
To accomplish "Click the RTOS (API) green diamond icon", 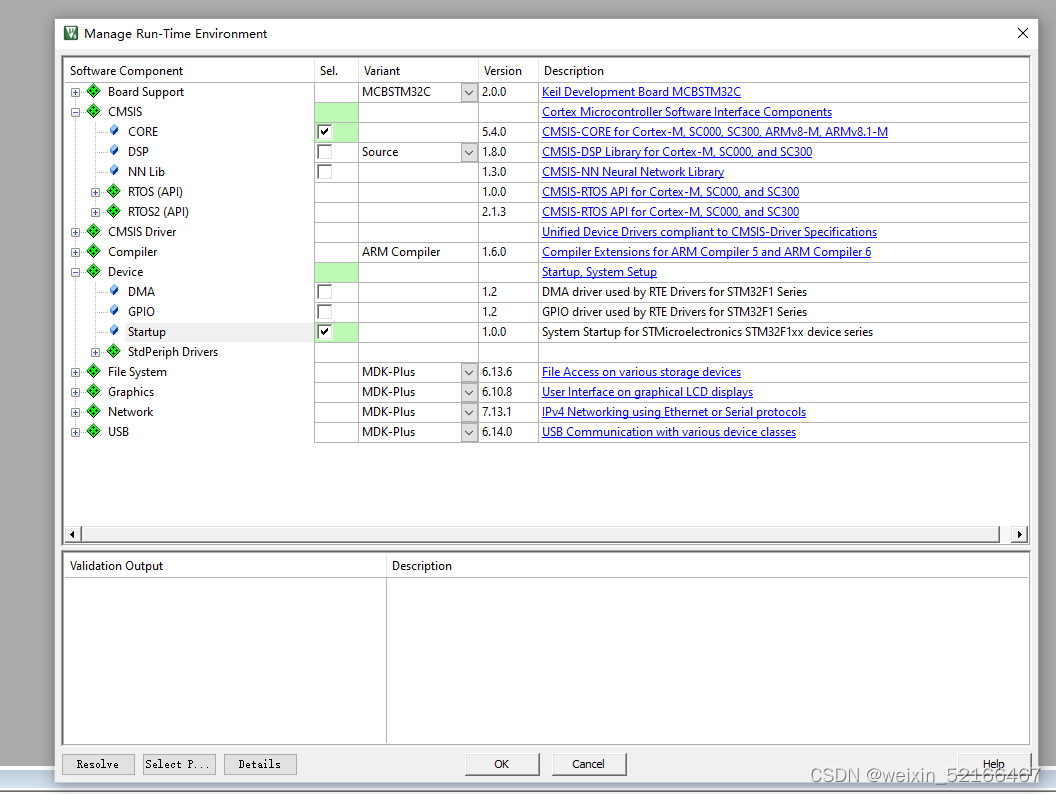I will [114, 191].
